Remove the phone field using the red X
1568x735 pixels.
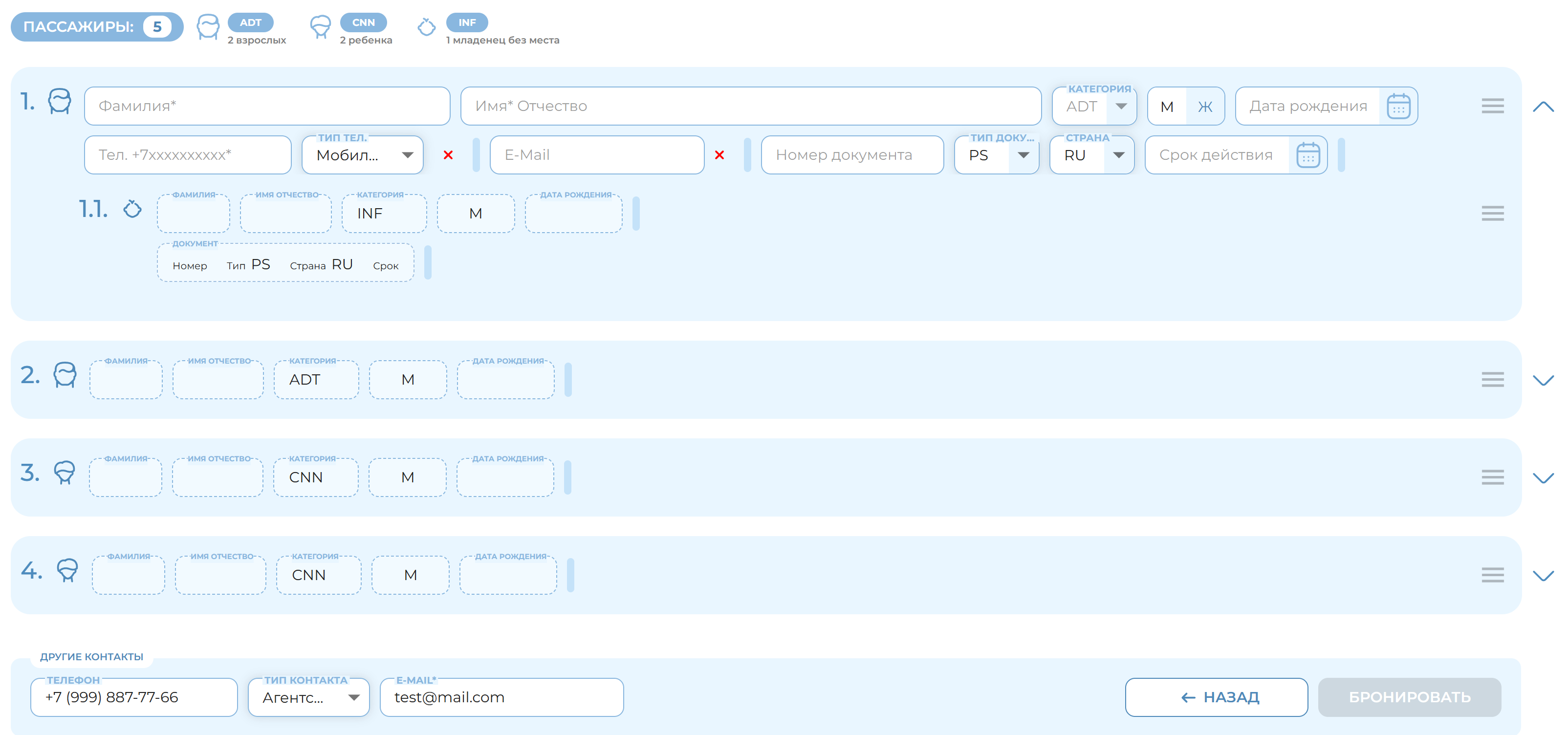[449, 155]
